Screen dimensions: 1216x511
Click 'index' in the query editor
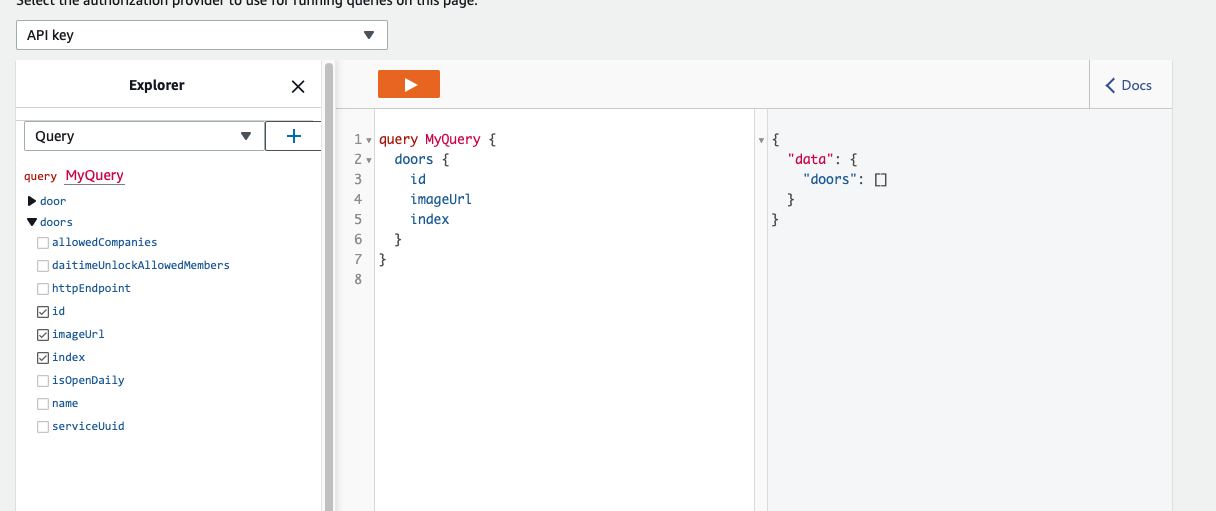click(x=430, y=219)
